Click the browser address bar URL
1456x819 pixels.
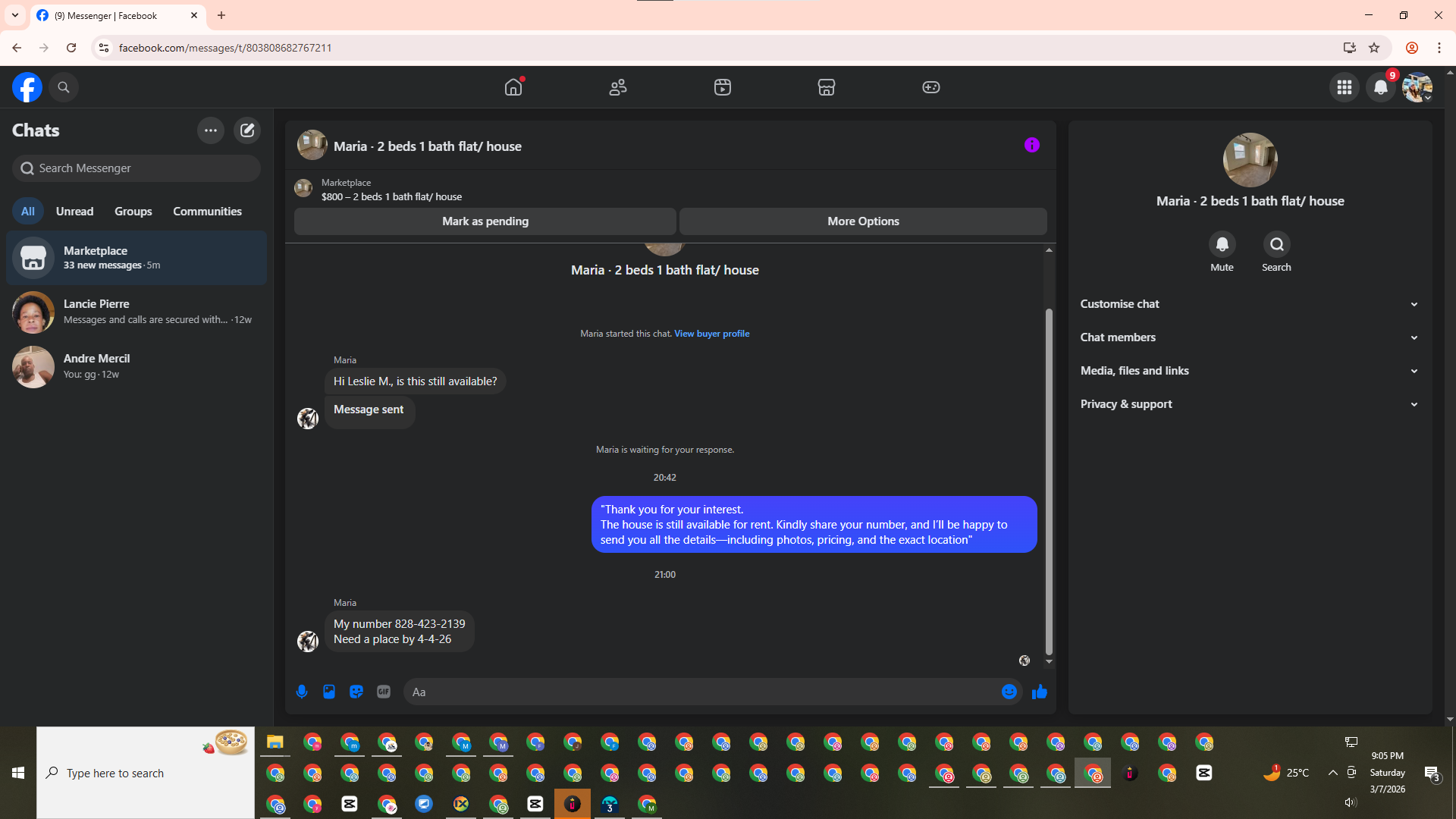point(225,48)
